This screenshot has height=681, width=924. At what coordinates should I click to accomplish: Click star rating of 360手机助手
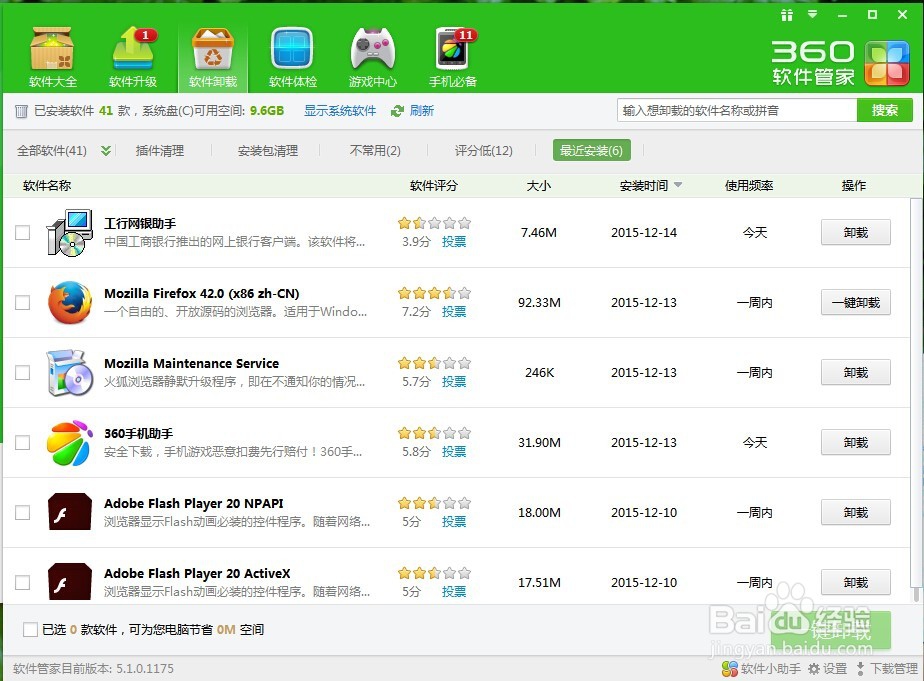[434, 433]
